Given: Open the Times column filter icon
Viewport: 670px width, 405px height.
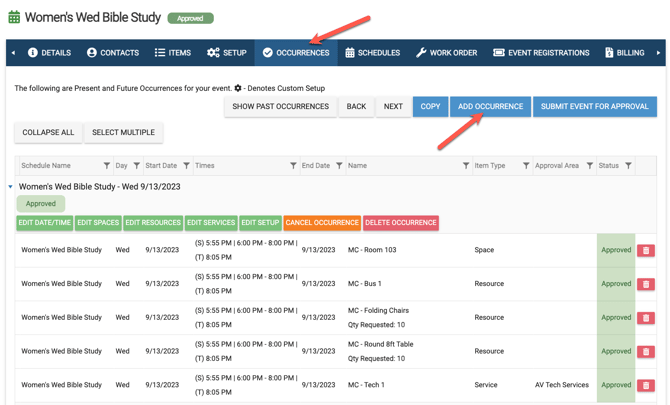Looking at the screenshot, I should [x=293, y=166].
